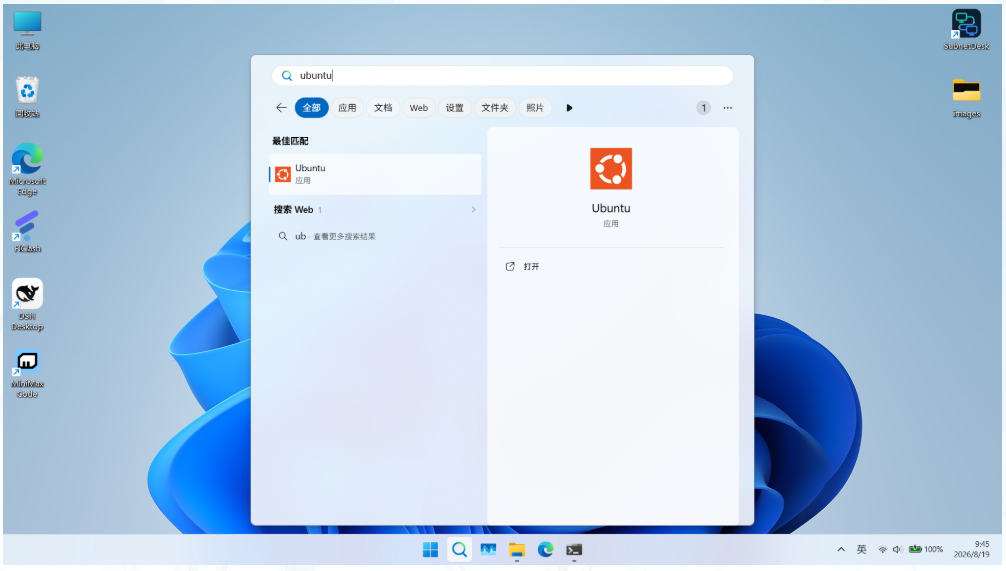
Task: Show more filter tabs with the play arrow
Action: [x=569, y=108]
